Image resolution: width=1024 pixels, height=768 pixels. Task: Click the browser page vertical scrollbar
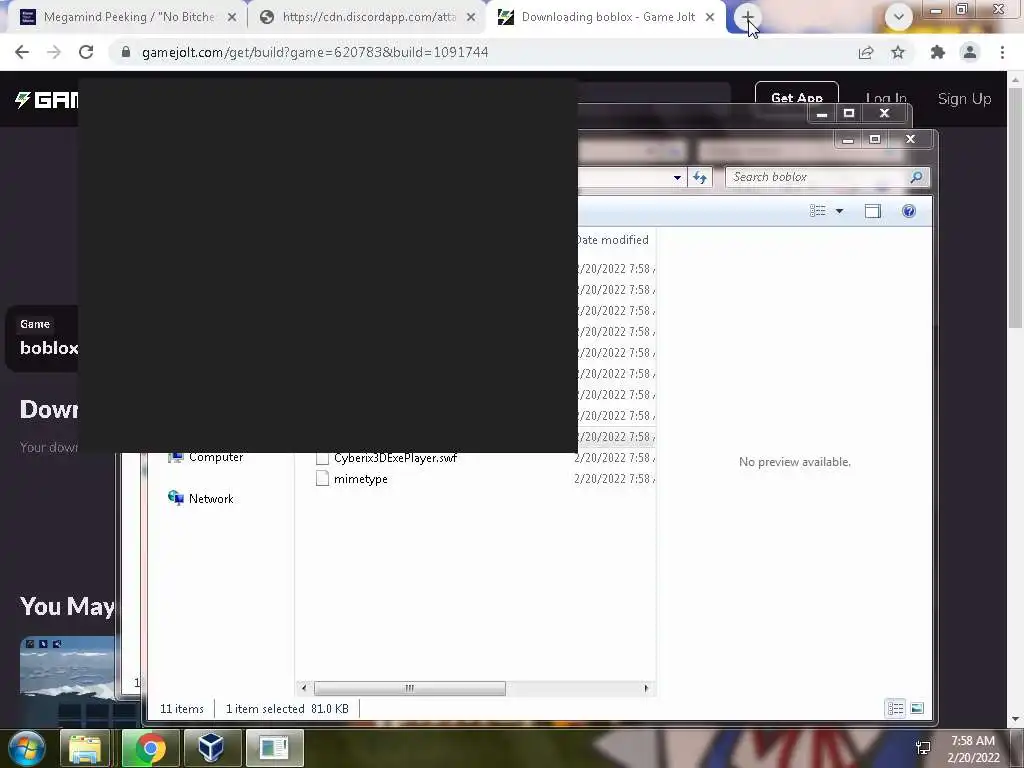pos(1014,209)
